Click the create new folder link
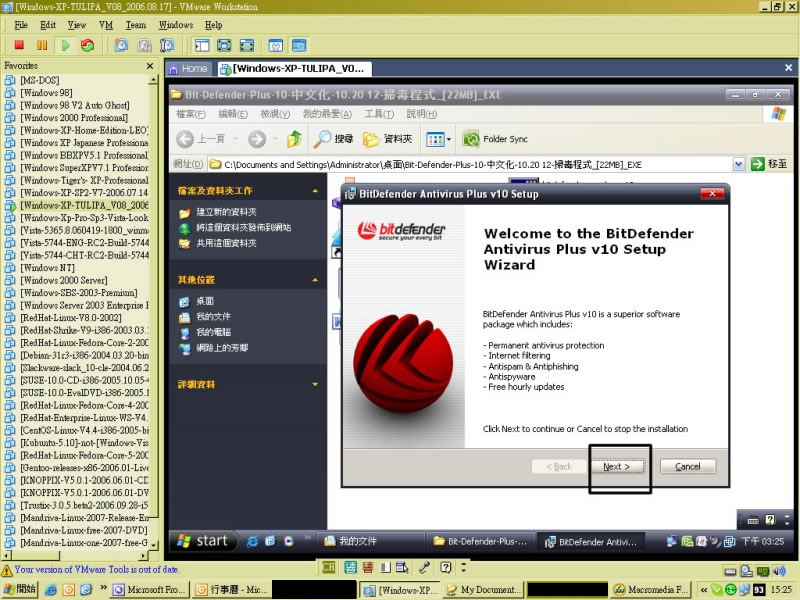This screenshot has width=800, height=600. 226,213
